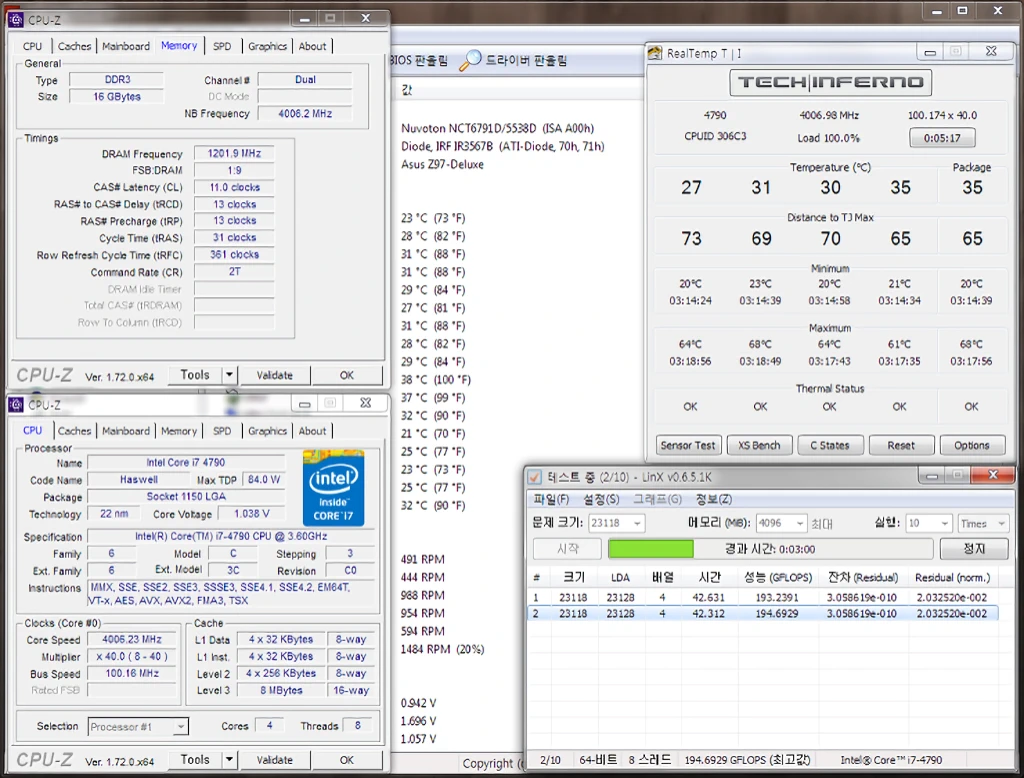
Task: Open the Tools dropdown arrow in the top CPU-Z window
Action: [x=229, y=375]
